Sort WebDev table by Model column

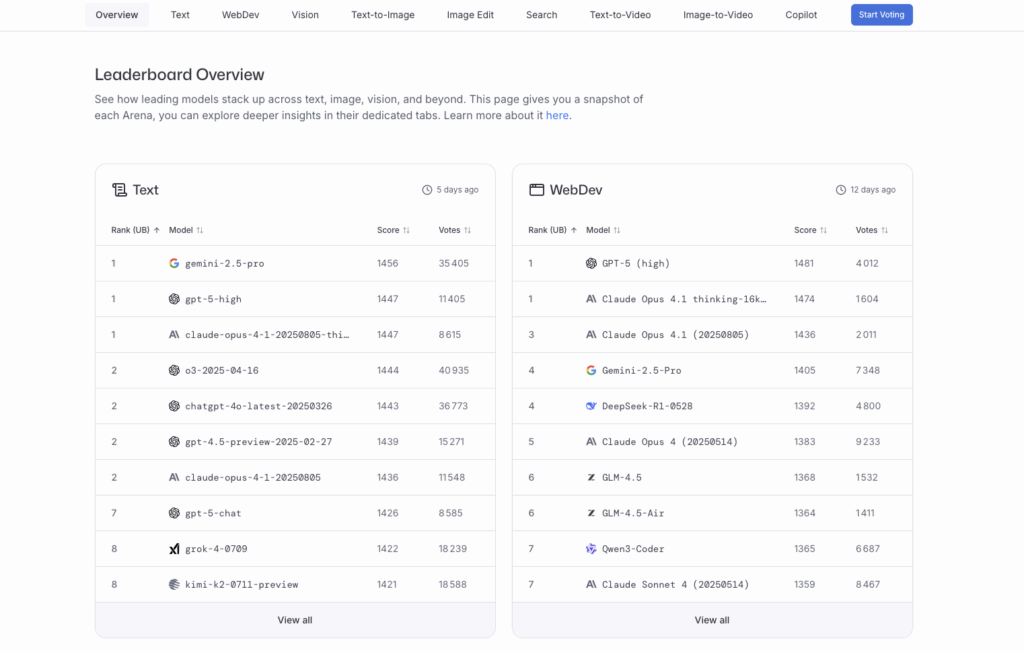click(x=603, y=230)
